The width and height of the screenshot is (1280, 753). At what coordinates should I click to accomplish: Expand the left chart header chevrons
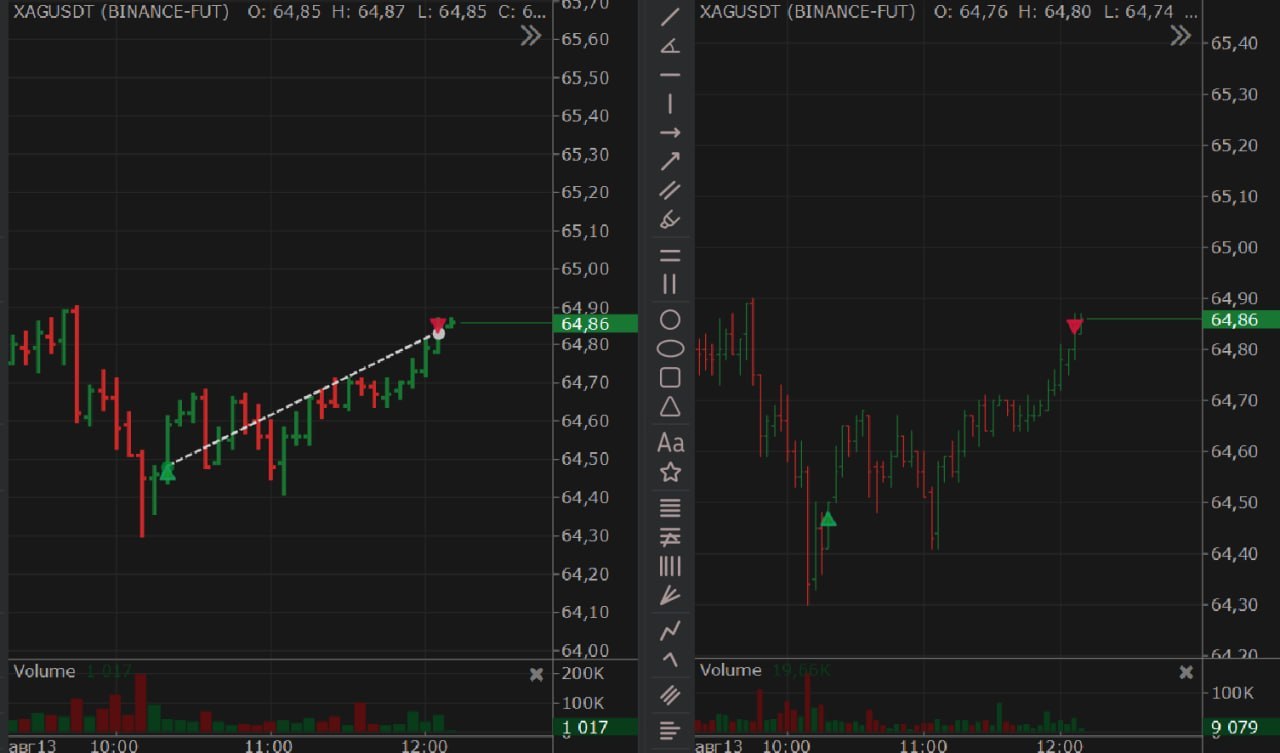pyautogui.click(x=531, y=36)
